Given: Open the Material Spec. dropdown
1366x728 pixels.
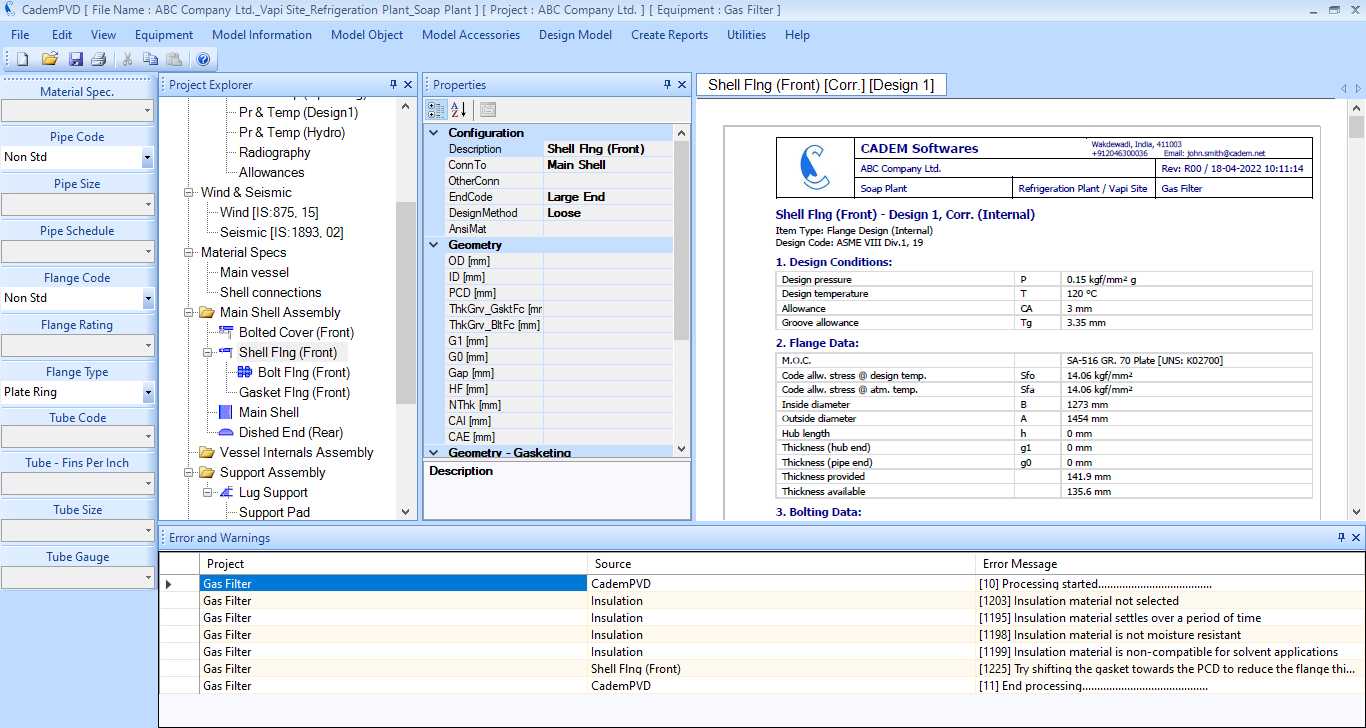Looking at the screenshot, I should coord(147,110).
